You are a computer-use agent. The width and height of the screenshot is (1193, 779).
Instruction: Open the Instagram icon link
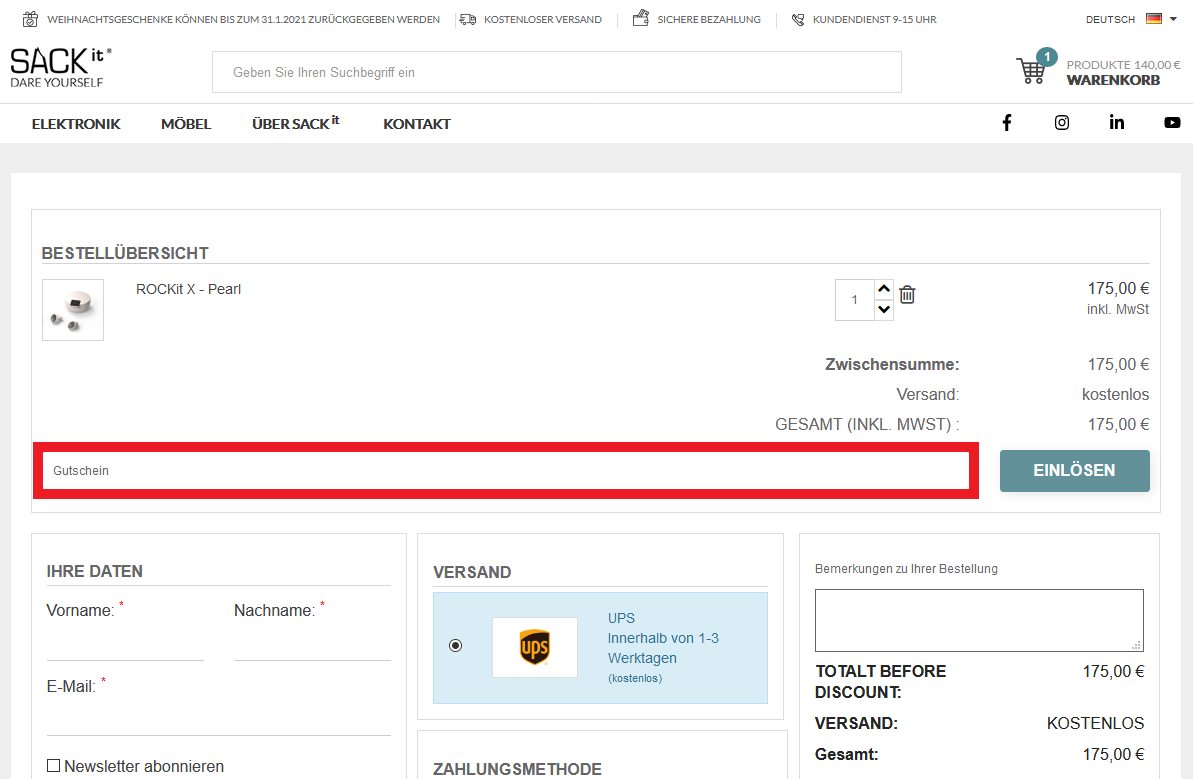pos(1062,122)
